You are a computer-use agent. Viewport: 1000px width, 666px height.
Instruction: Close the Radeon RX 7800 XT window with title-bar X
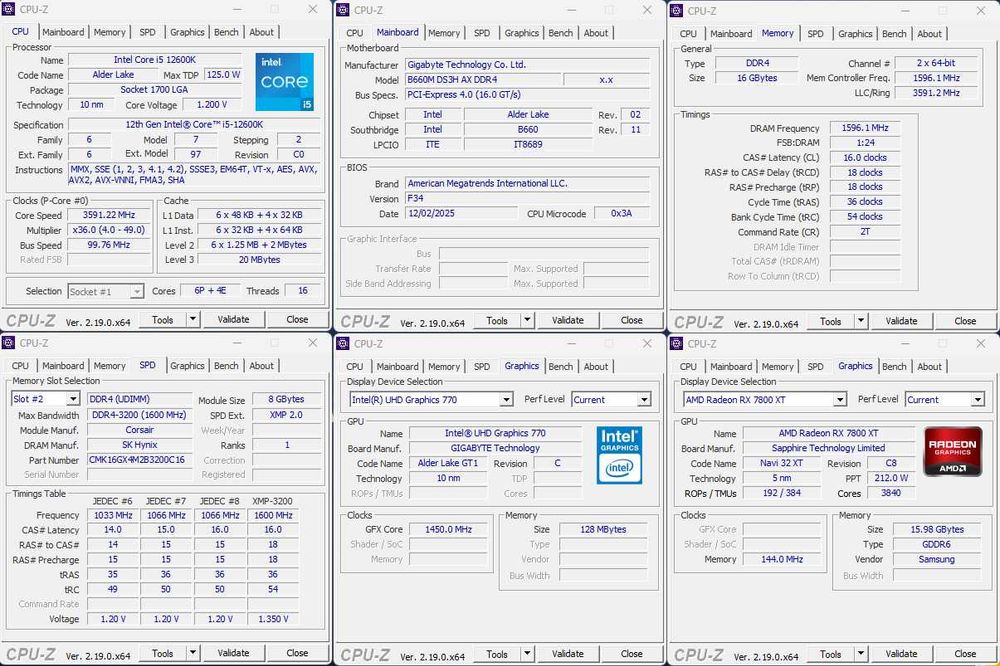tap(981, 343)
